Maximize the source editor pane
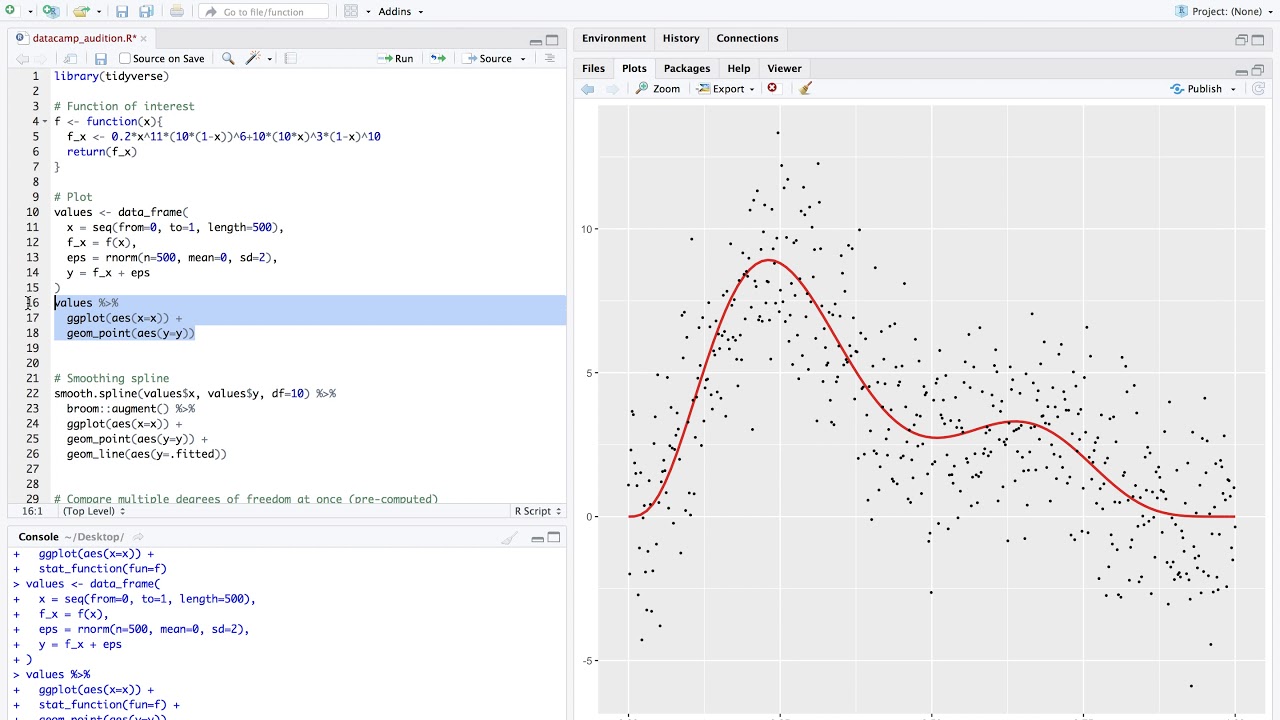Screen dimensions: 1280x720 pyautogui.click(x=552, y=40)
